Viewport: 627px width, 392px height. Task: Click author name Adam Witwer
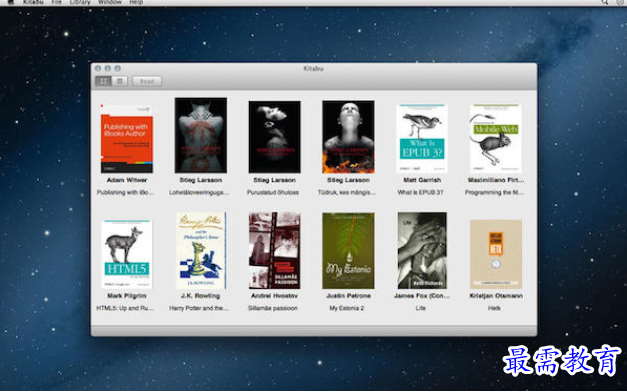pyautogui.click(x=127, y=180)
